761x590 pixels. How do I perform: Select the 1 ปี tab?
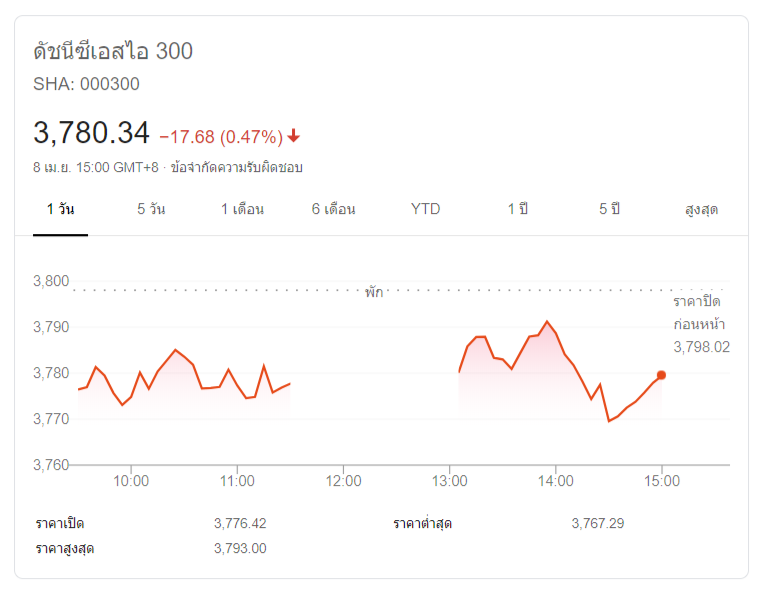(517, 209)
